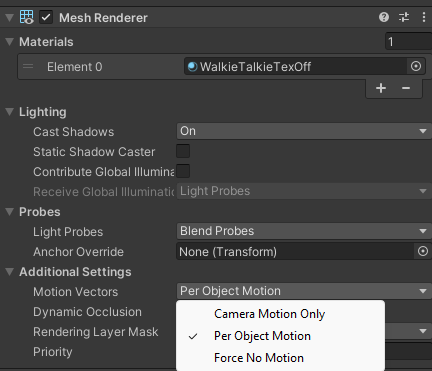Click the Priority value field
This screenshot has height=371, width=432.
coord(408,351)
